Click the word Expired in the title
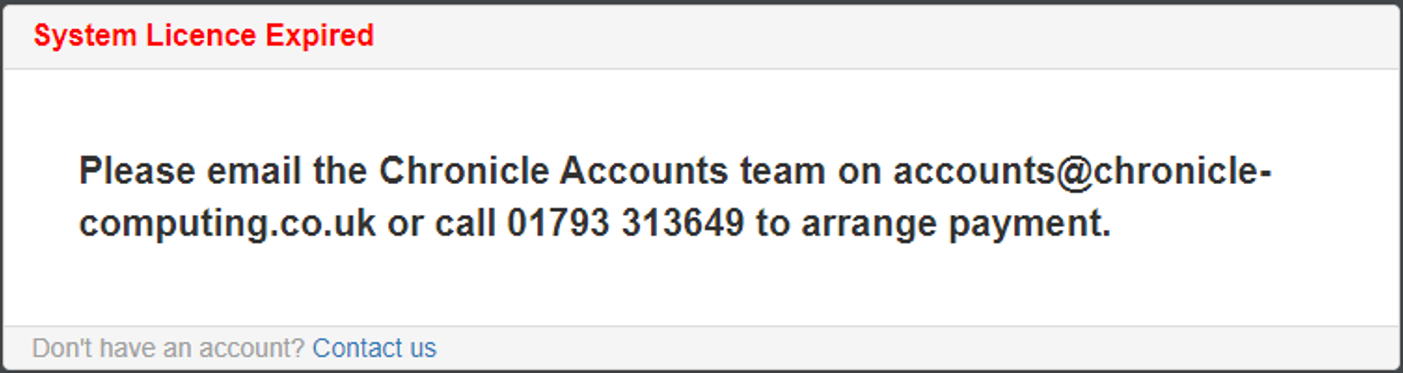 tap(320, 36)
